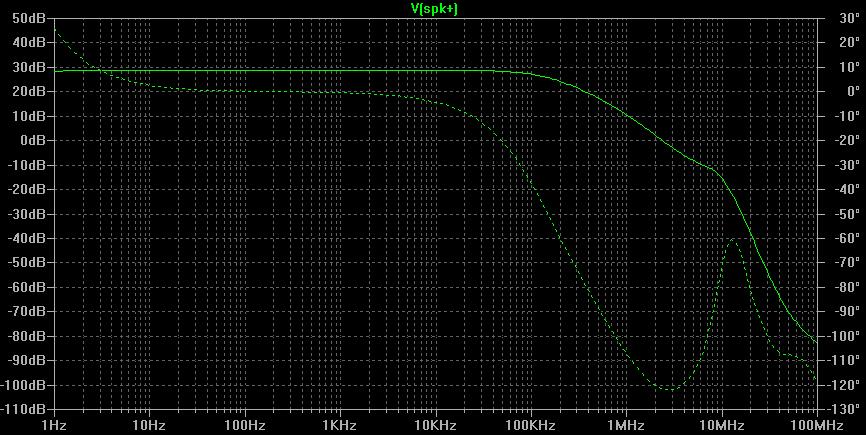Screen dimensions: 866x435
Task: Click the 30dB magnitude axis label
Action: (28, 67)
